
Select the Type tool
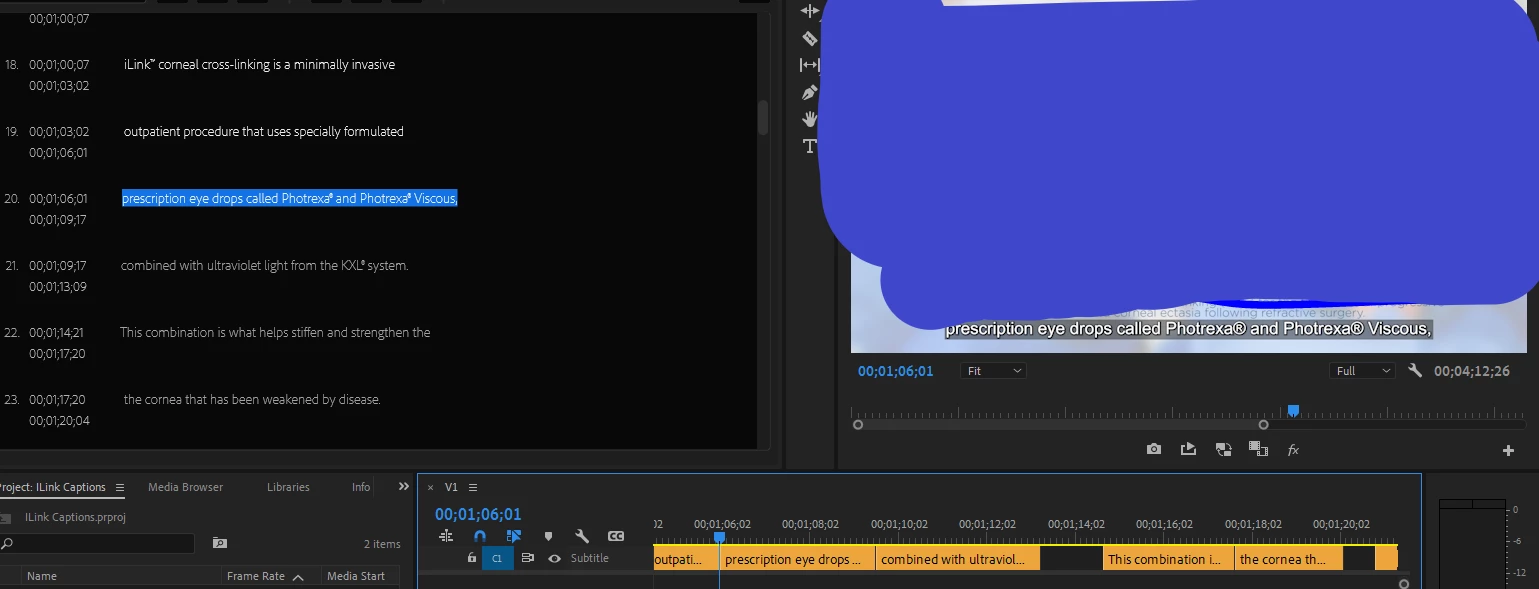point(810,146)
